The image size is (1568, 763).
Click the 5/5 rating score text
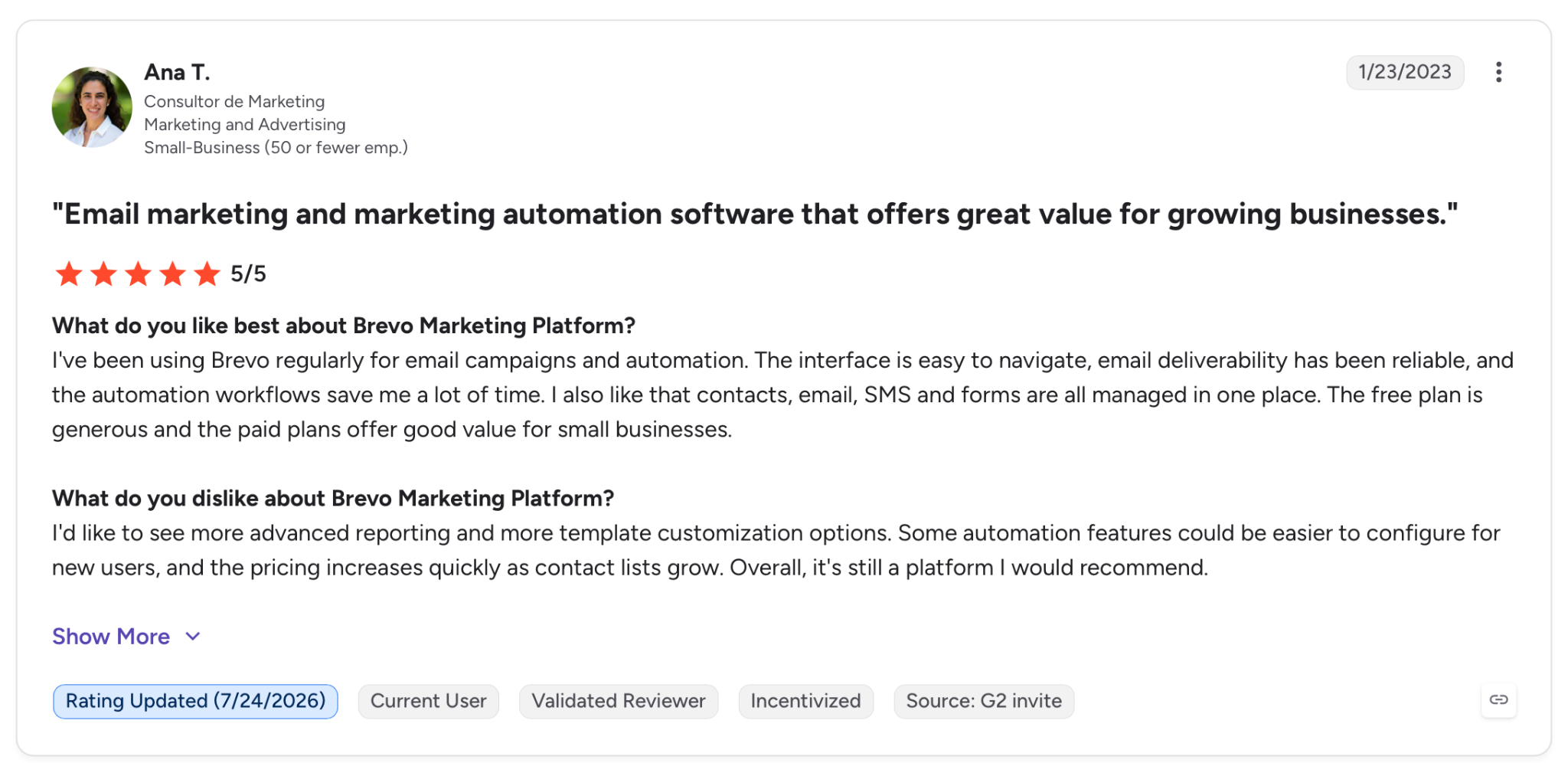coord(248,273)
